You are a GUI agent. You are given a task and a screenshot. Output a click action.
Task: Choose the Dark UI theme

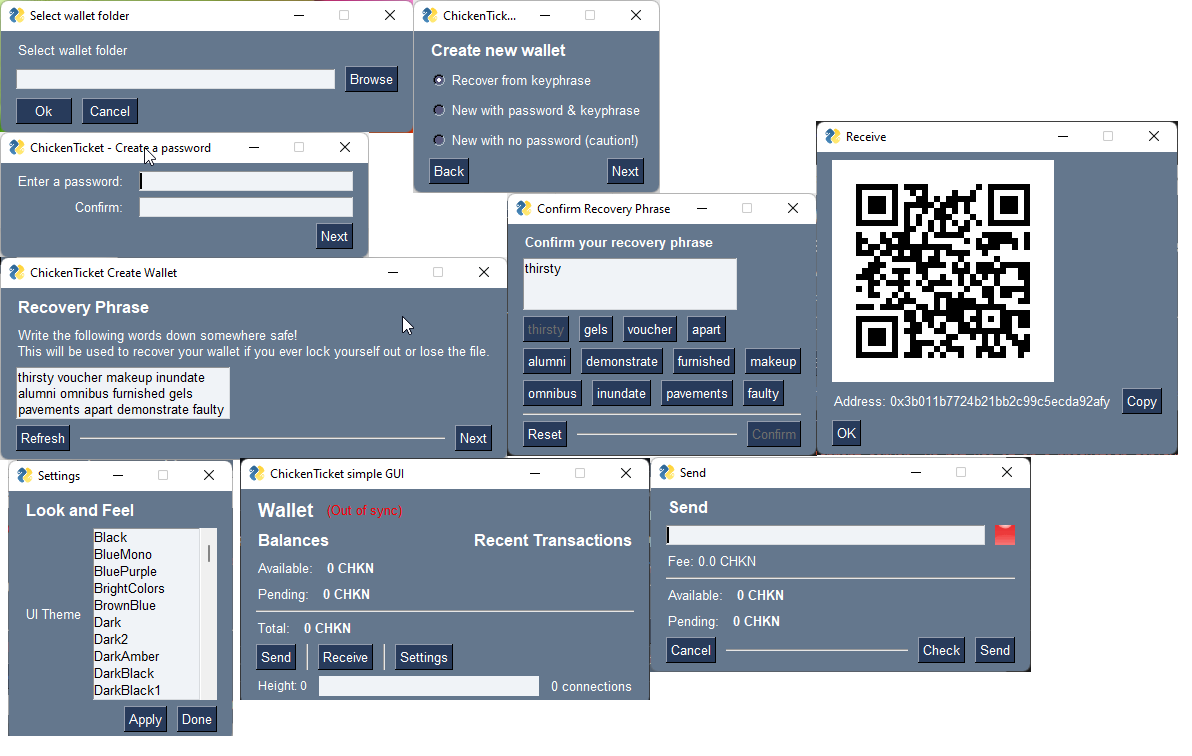click(x=146, y=622)
